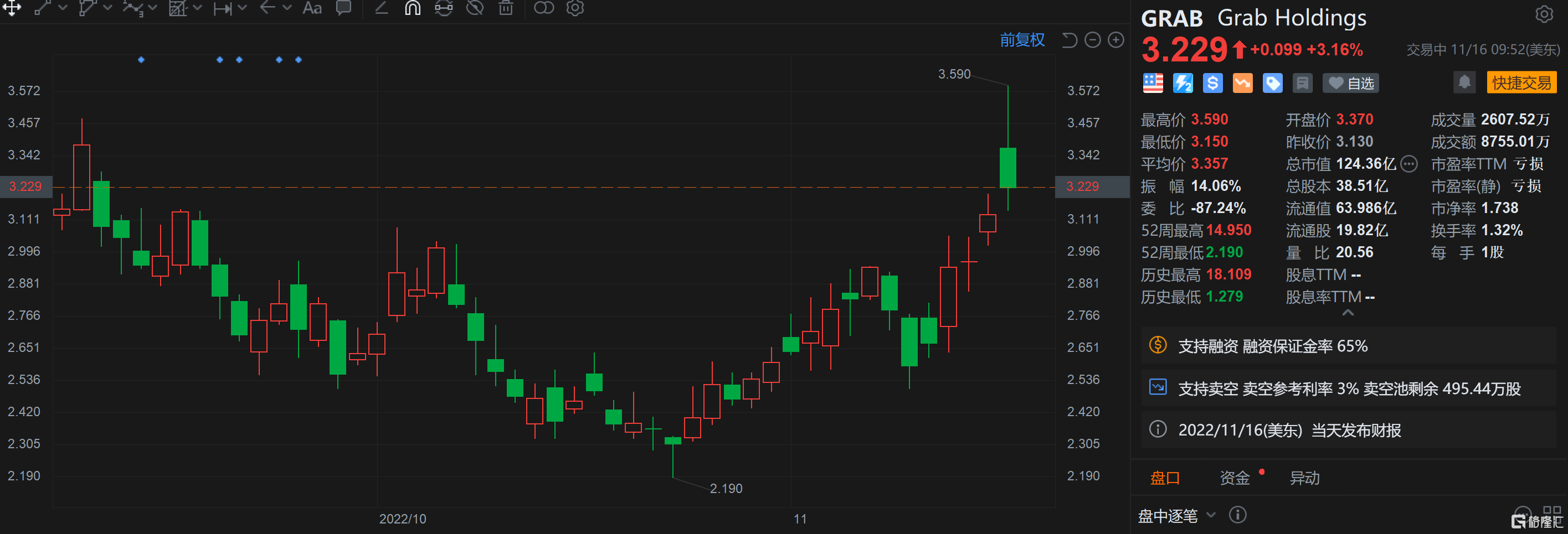Click the trash icon to delete drawings
Viewport: 1568px width, 534px height.
pos(506,7)
